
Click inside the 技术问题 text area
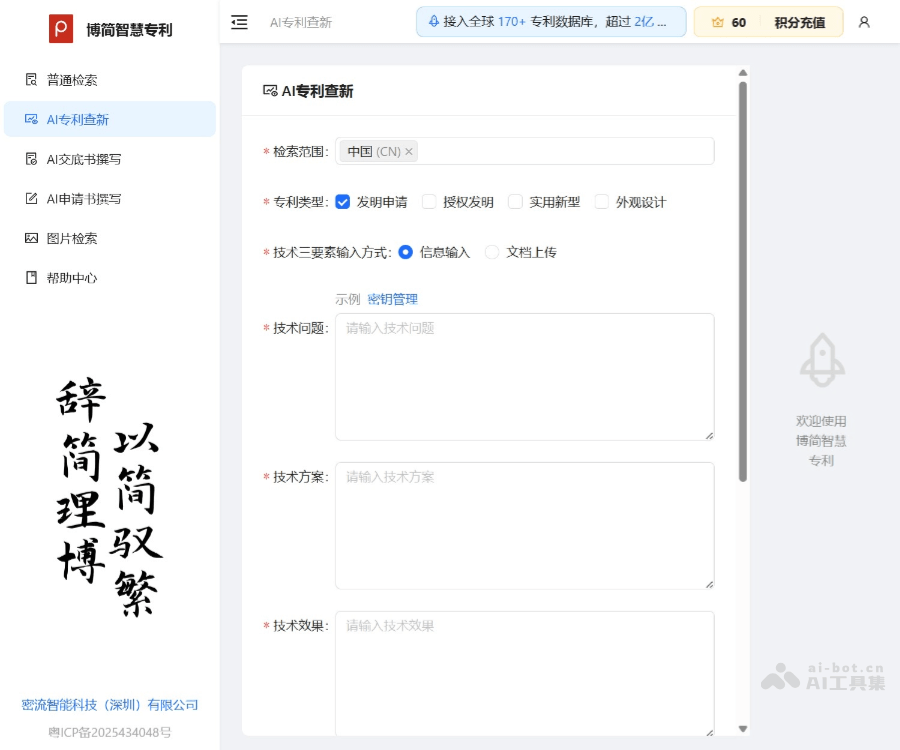(525, 376)
